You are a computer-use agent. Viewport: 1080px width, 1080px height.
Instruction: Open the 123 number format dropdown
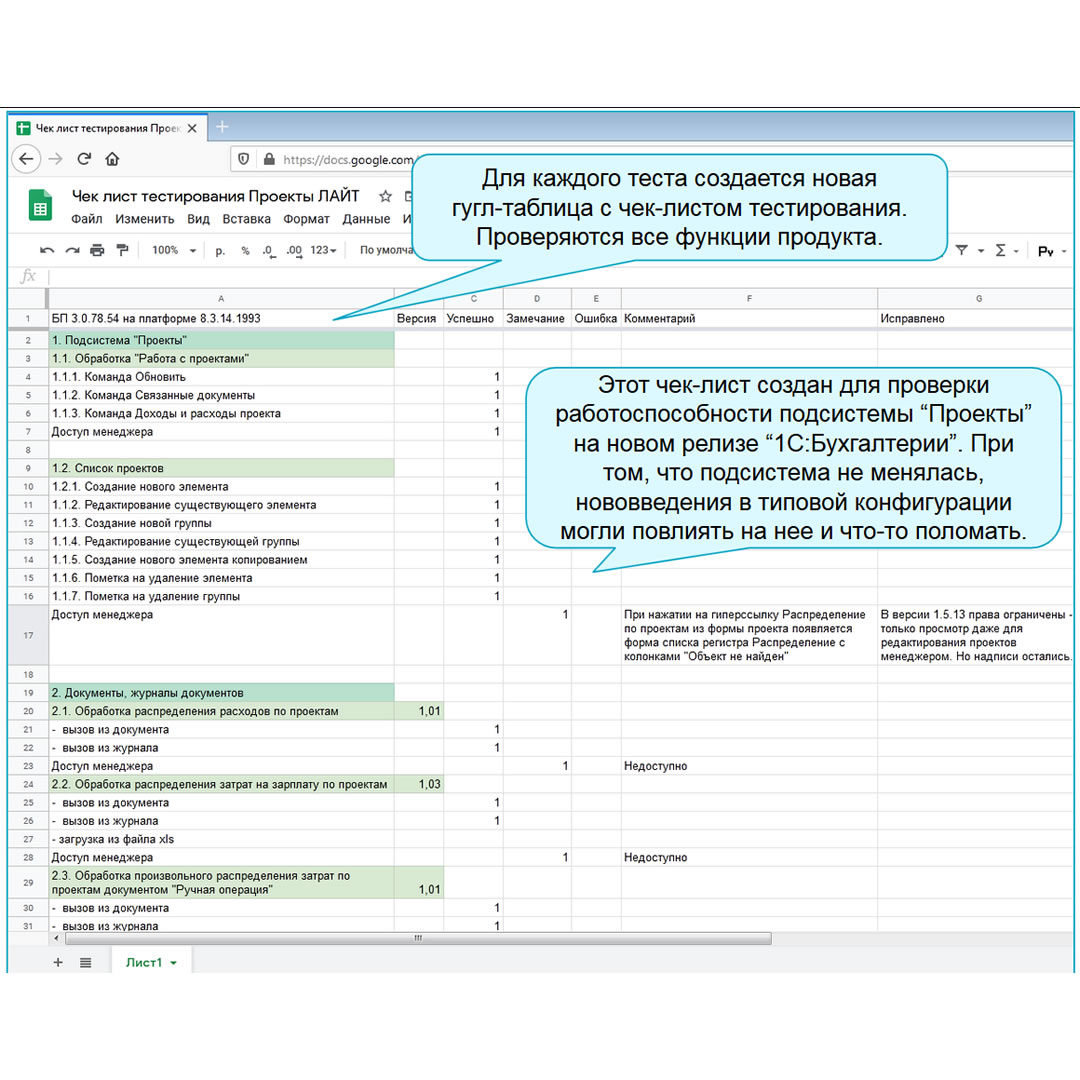(323, 250)
